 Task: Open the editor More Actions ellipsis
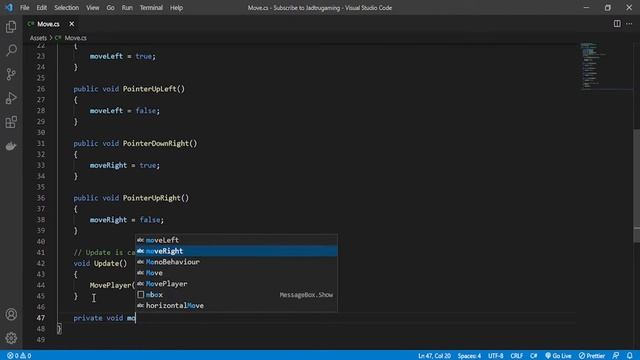[x=629, y=24]
